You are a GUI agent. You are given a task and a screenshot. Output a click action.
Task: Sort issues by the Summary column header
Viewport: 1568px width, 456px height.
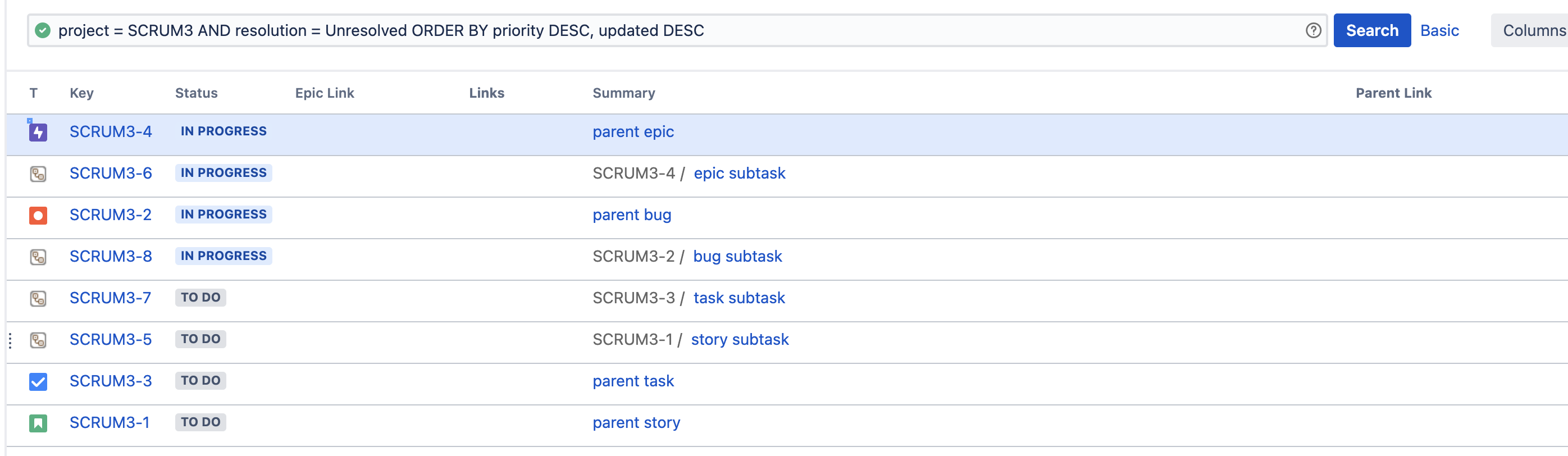pyautogui.click(x=623, y=93)
